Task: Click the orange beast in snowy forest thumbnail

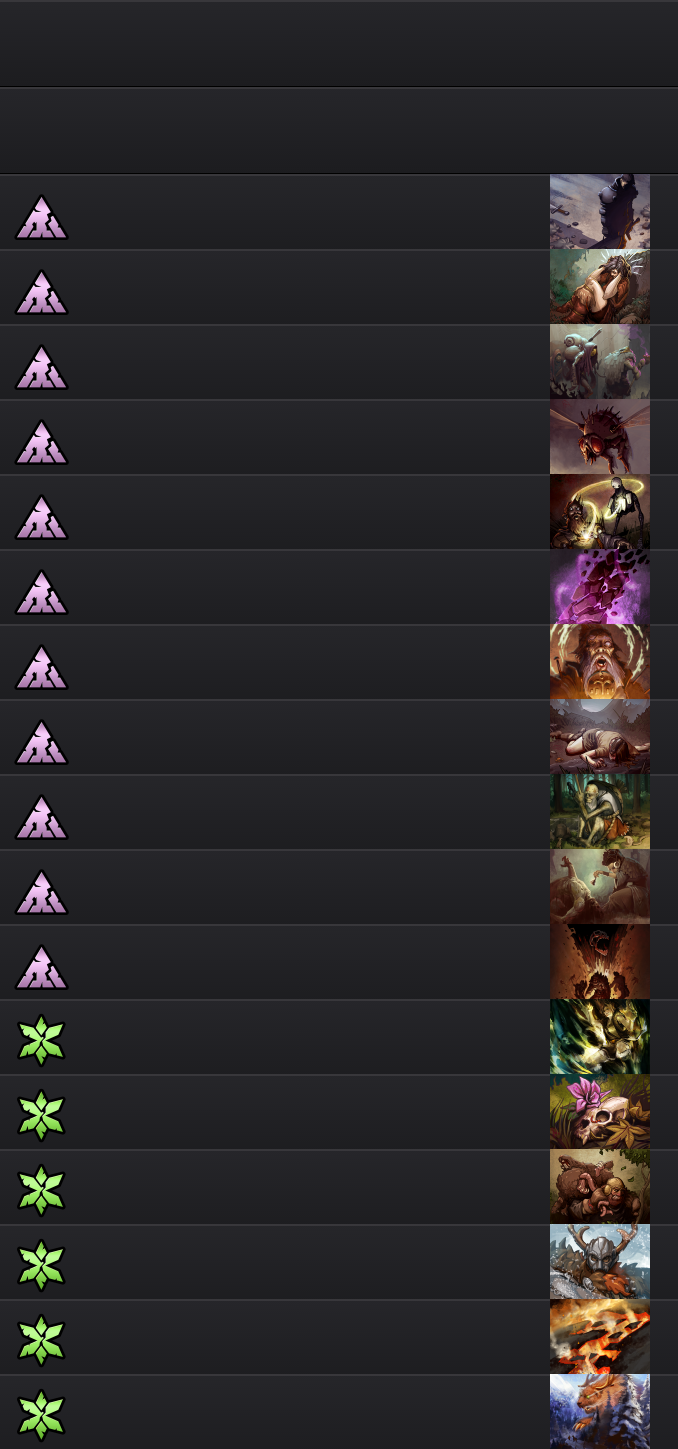Action: [600, 1412]
